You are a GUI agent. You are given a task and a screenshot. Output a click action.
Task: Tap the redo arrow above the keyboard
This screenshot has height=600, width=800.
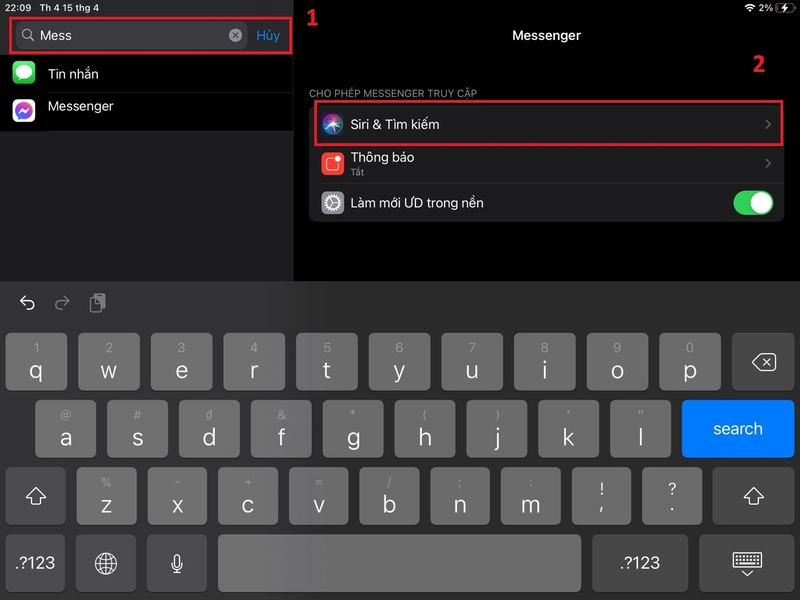click(x=62, y=303)
